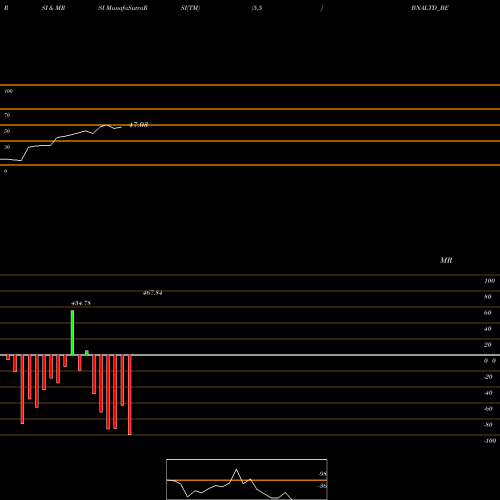Click the MR panel heading
The width and height of the screenshot is (500, 500).
[x=446, y=260]
